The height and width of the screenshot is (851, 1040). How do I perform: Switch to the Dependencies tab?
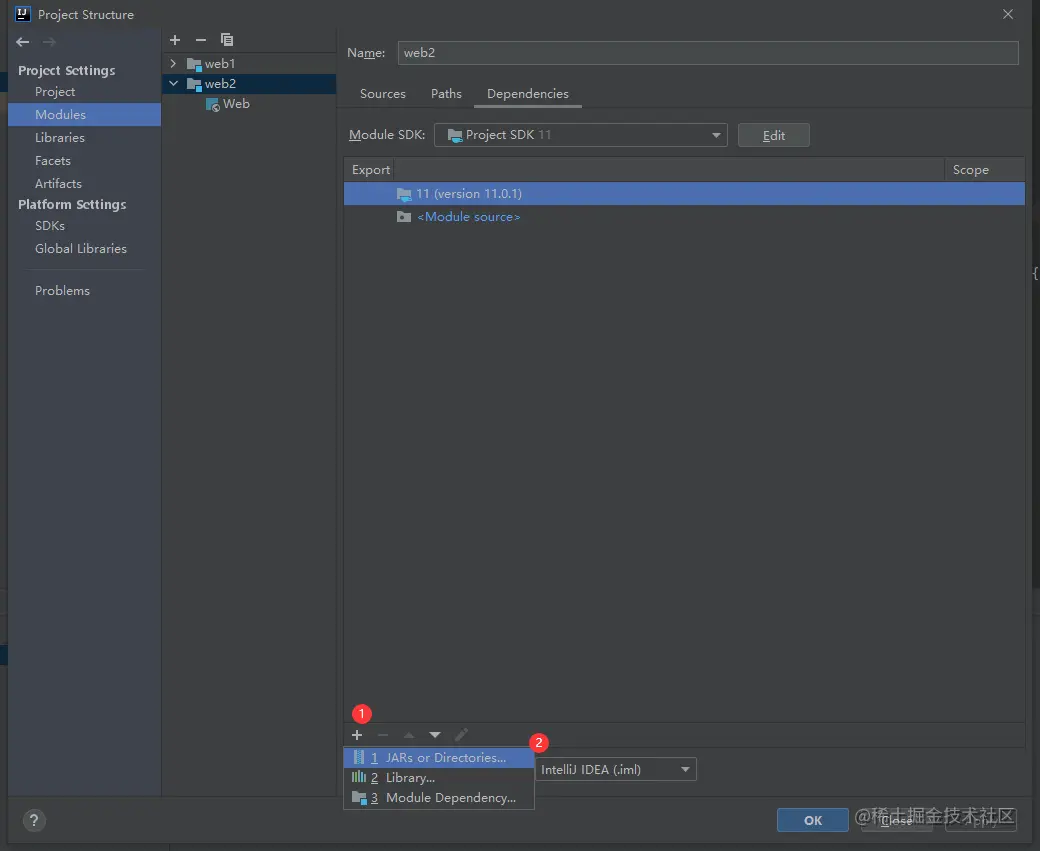pos(528,94)
